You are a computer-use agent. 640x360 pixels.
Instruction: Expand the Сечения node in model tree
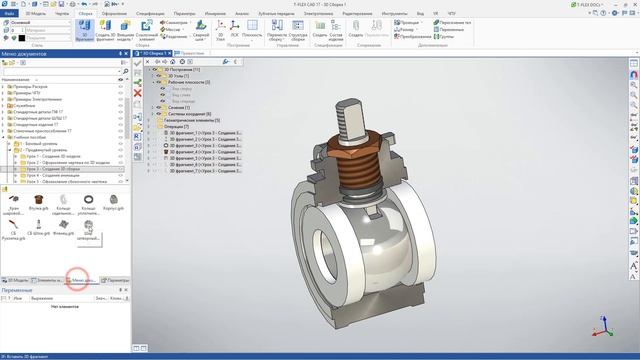pos(153,107)
